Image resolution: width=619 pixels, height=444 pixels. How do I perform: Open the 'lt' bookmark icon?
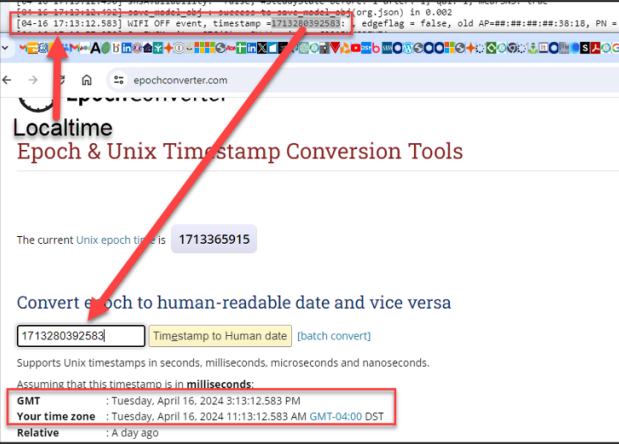[x=543, y=48]
